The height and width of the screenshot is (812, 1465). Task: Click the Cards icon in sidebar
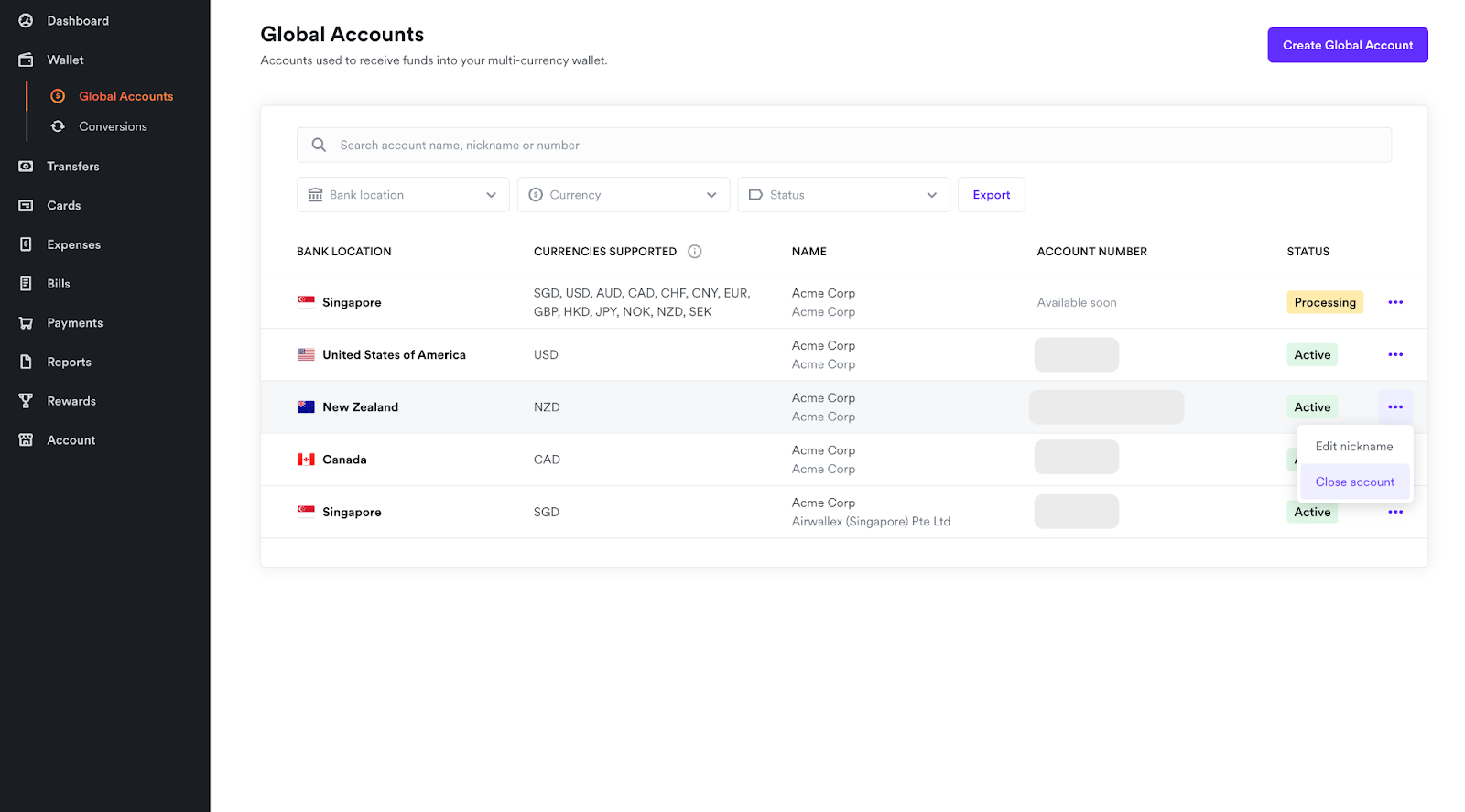[x=26, y=206]
